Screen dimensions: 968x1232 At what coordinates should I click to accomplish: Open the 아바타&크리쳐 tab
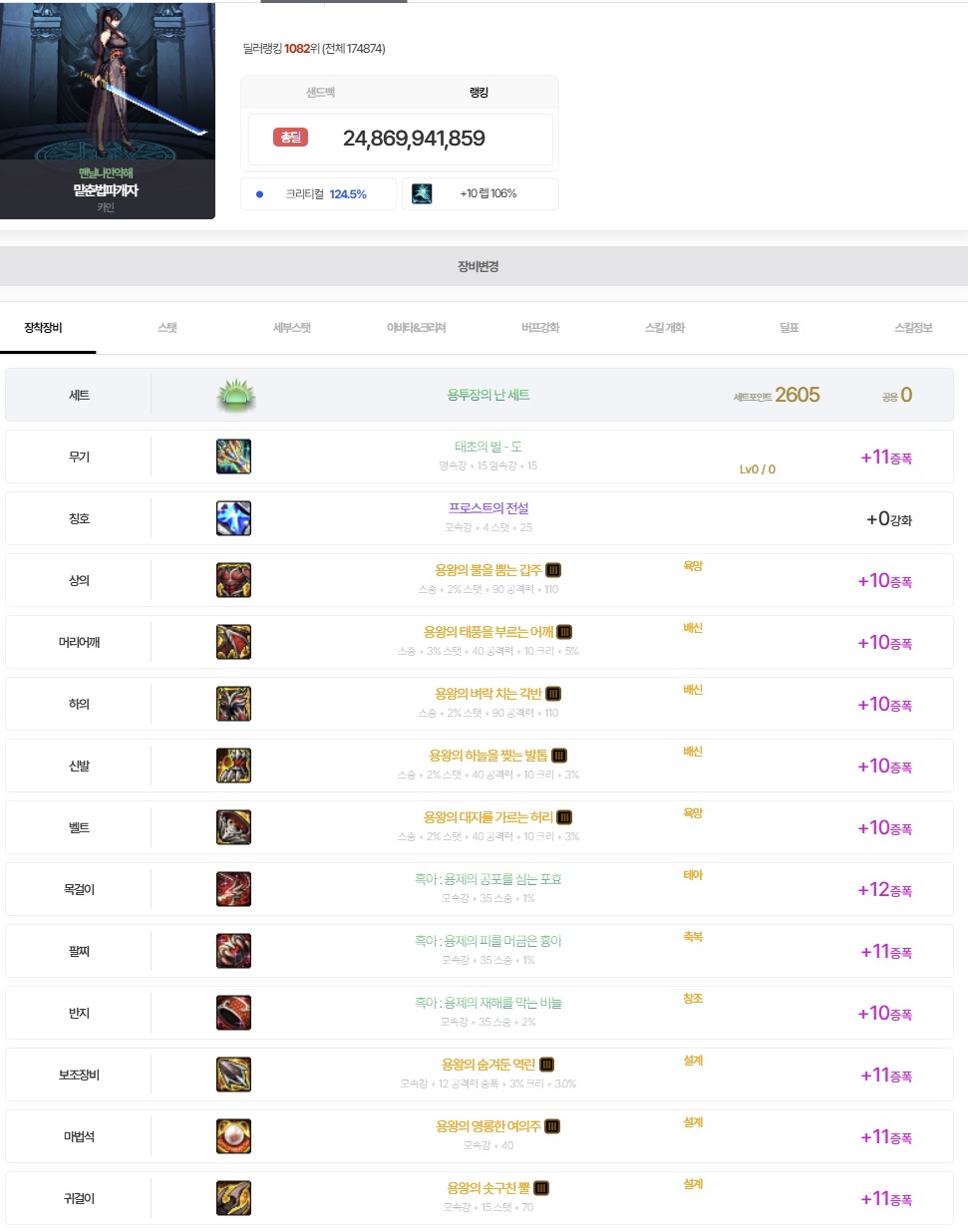416,328
